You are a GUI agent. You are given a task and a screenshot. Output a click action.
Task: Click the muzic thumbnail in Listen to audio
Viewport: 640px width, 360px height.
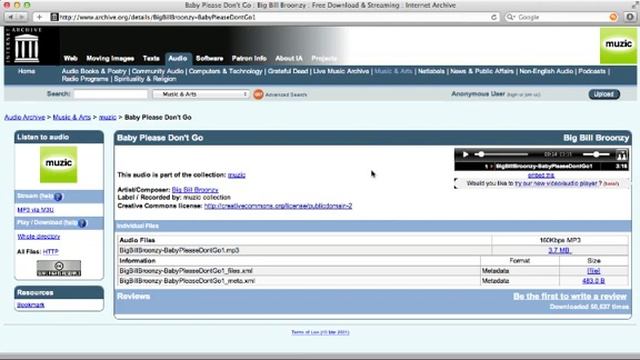[58, 164]
